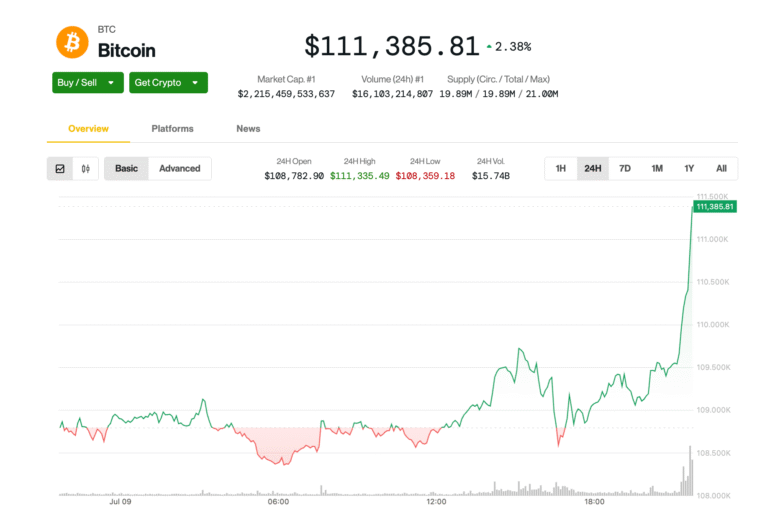This screenshot has height=508, width=770.
Task: Select the Basic chart mode
Action: coord(126,169)
